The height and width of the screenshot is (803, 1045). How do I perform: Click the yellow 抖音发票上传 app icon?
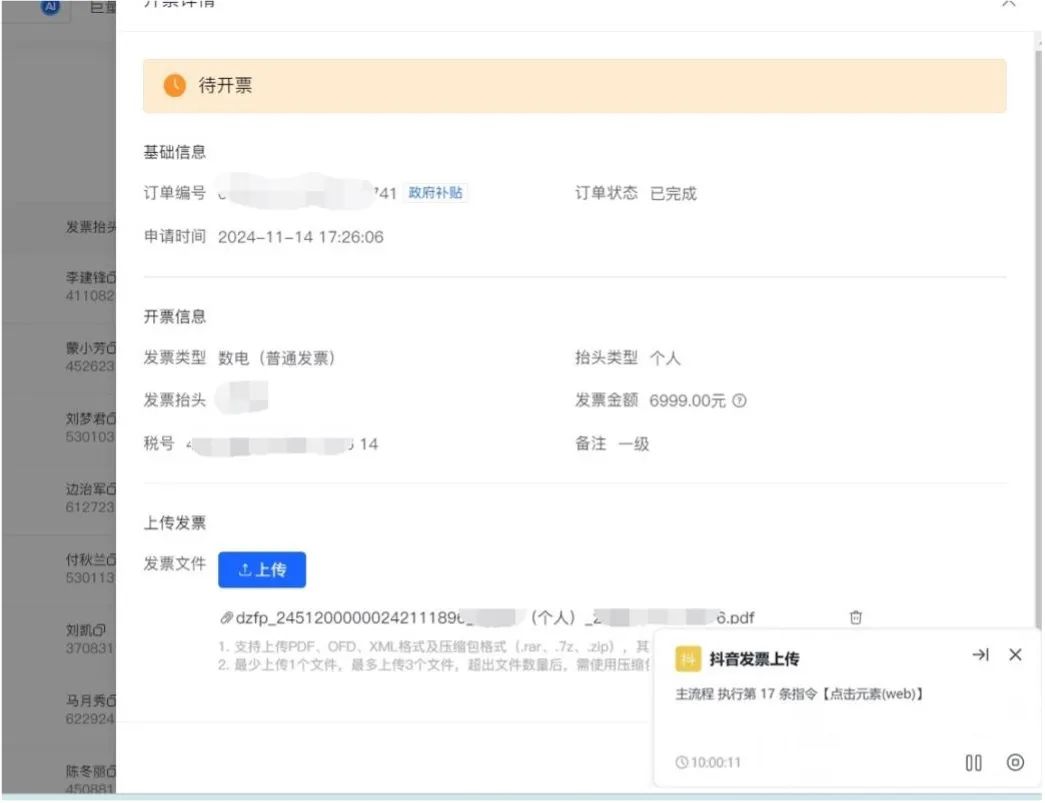[x=688, y=659]
